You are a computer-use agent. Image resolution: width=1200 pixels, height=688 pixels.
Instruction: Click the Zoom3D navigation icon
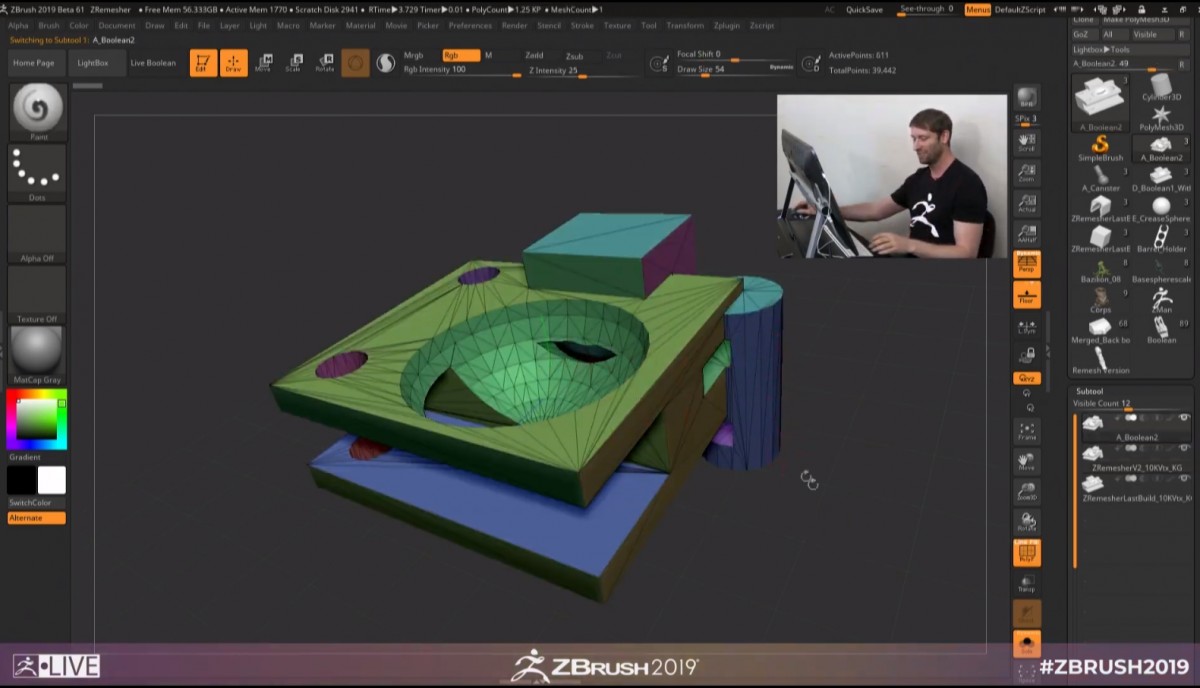pyautogui.click(x=1027, y=491)
